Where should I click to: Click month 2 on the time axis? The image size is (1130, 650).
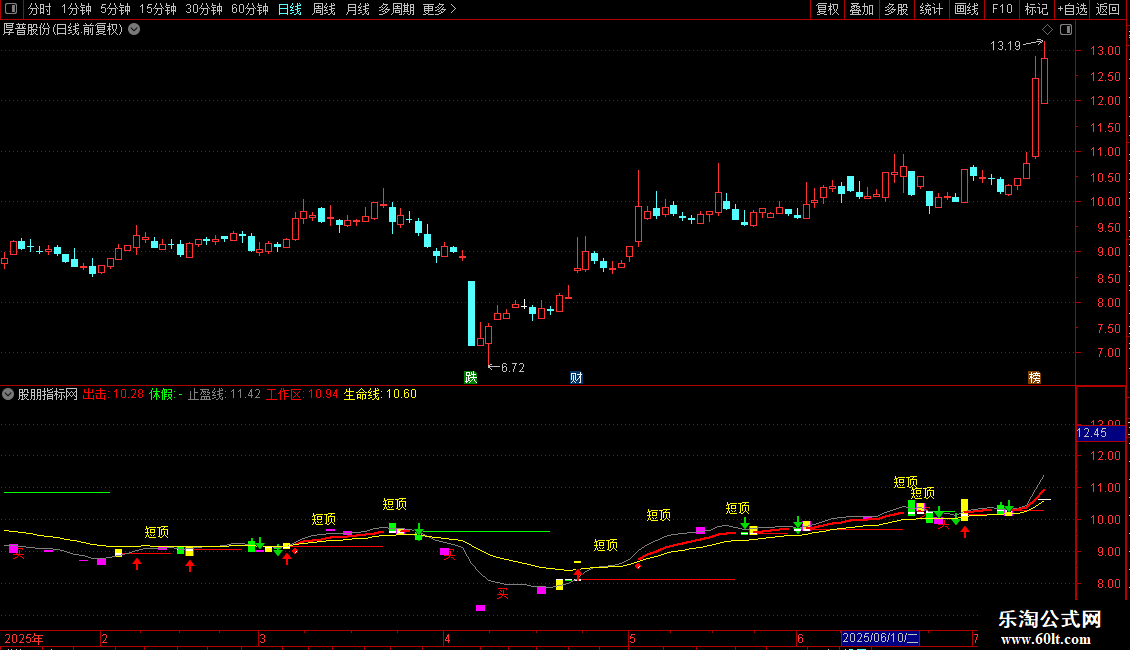click(104, 638)
